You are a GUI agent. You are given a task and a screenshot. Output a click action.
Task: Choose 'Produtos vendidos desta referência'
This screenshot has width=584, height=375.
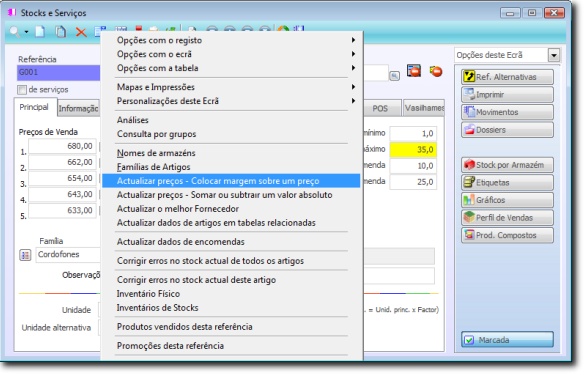231,327
